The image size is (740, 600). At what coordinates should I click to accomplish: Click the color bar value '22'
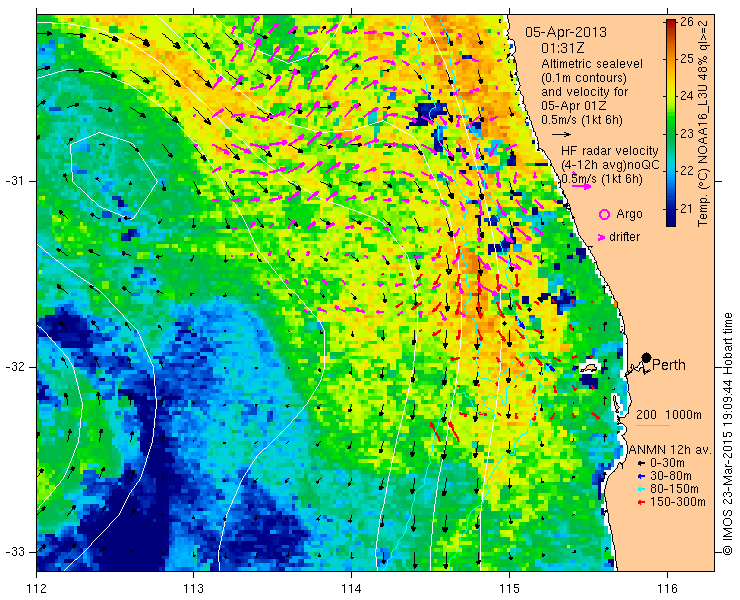coord(686,171)
